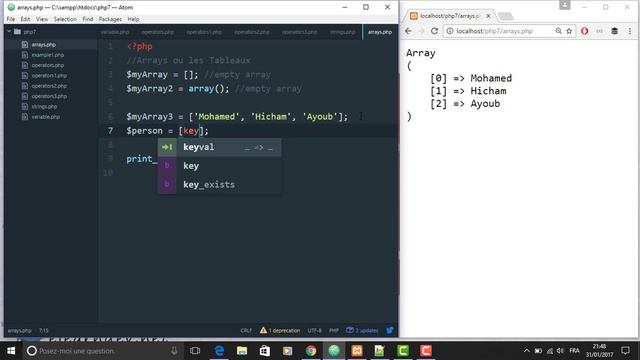Image resolution: width=640 pixels, height=360 pixels.
Task: Go back in the Chrome browser
Action: click(x=408, y=31)
